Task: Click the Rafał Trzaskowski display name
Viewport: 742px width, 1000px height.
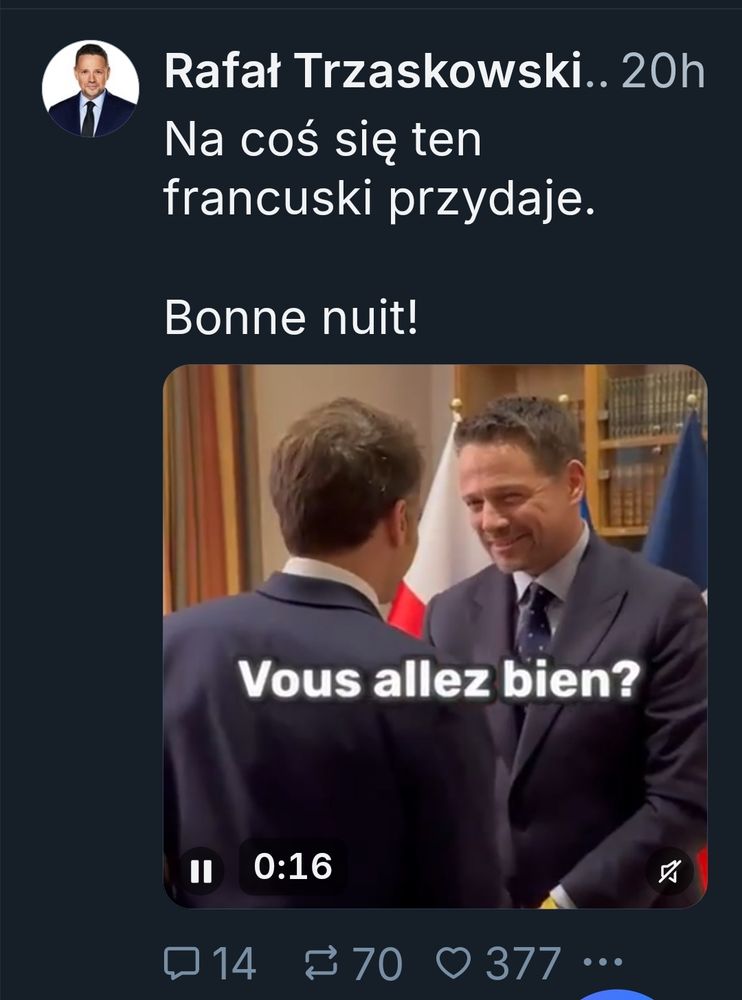Action: point(373,70)
